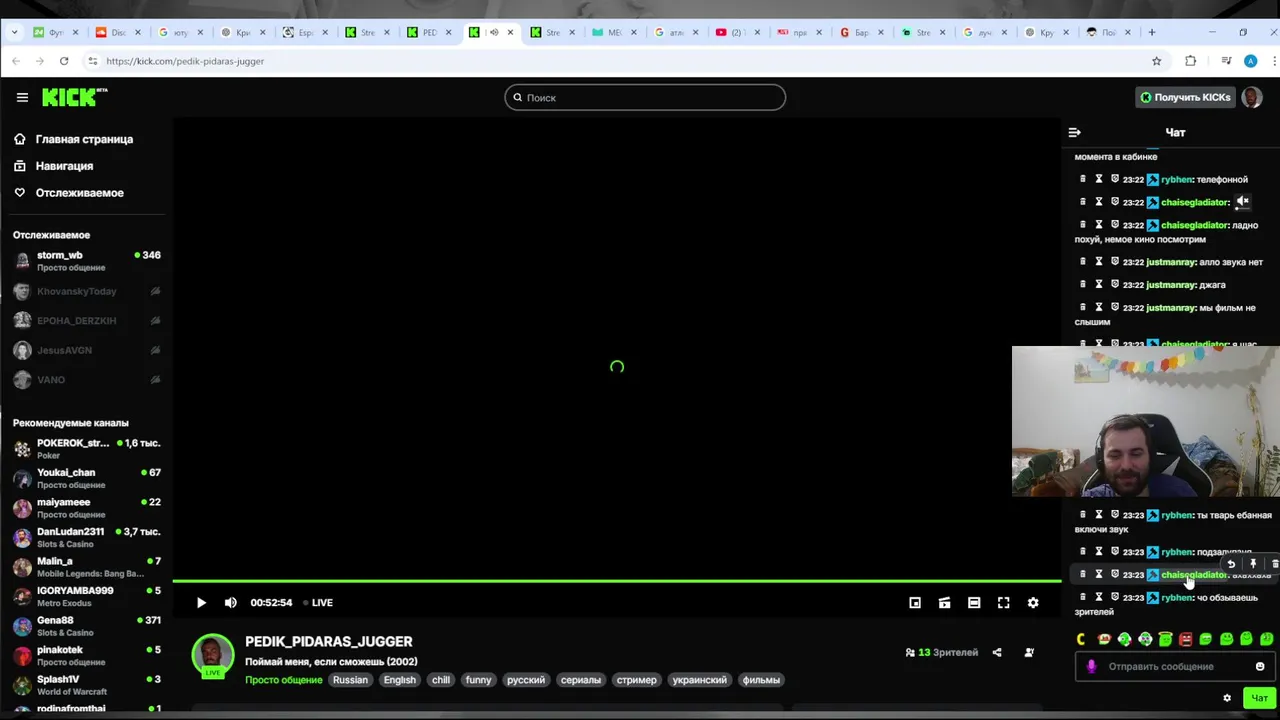
Task: Select the фильмы tag
Action: coord(761,680)
